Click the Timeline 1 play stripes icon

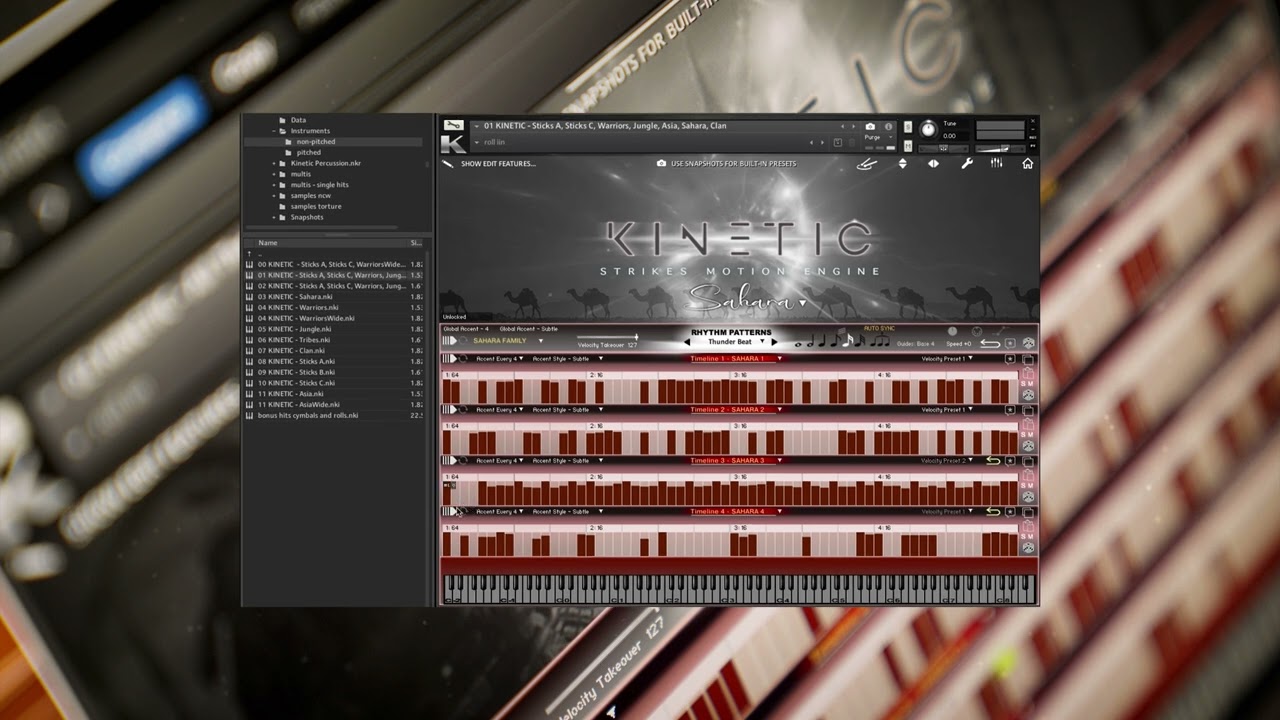pyautogui.click(x=450, y=358)
